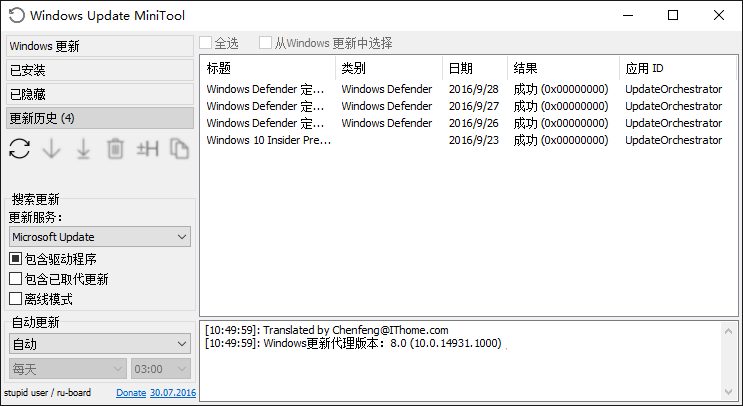
Task: Switch to the 已隐藏 hidden tab
Action: coord(100,94)
